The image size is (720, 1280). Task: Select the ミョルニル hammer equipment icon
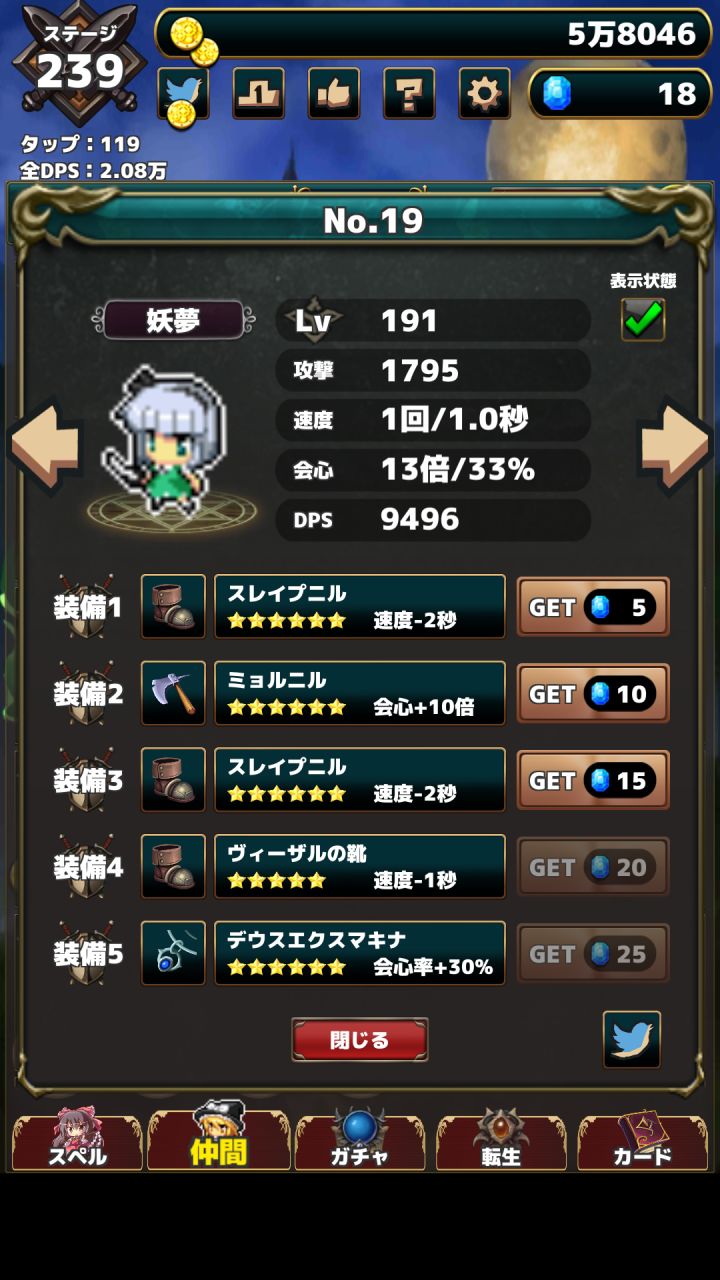coord(173,693)
